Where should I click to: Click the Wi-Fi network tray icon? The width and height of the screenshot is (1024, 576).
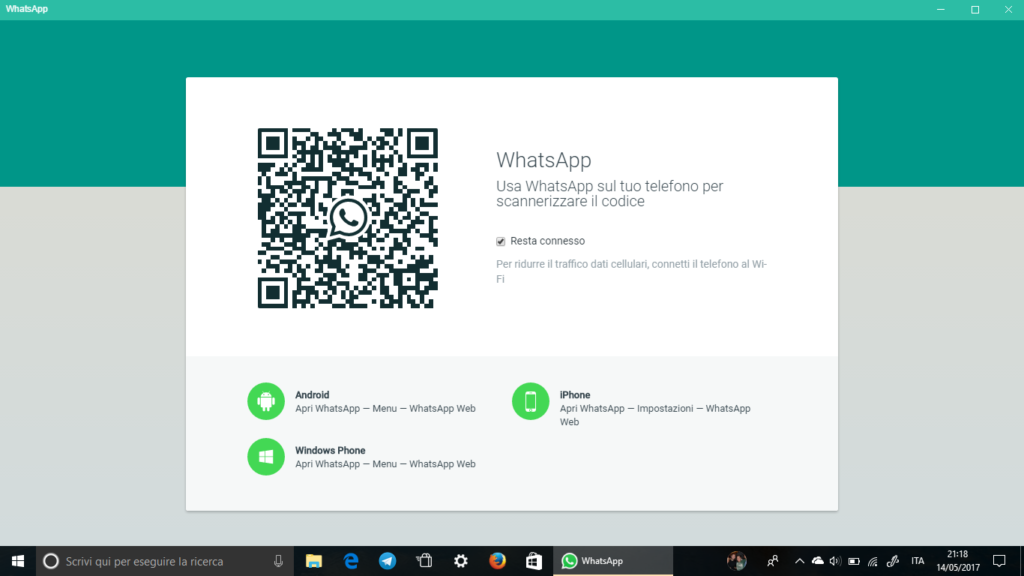click(873, 561)
